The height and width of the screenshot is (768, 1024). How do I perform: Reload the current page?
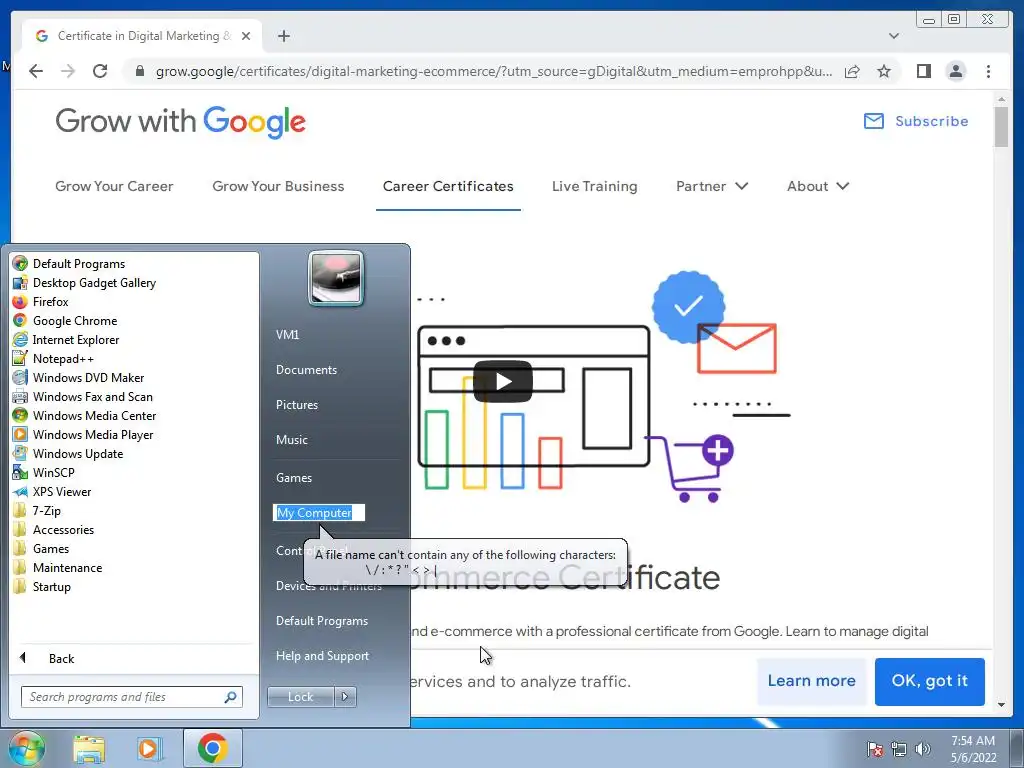pyautogui.click(x=100, y=71)
